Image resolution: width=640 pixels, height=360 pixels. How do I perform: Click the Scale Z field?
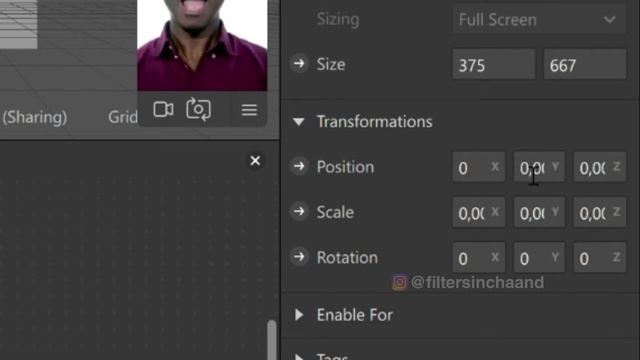pyautogui.click(x=600, y=212)
